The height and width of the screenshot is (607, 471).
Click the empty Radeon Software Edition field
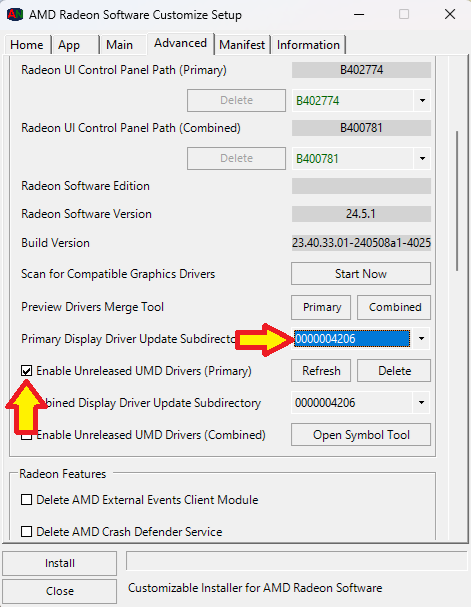click(361, 186)
